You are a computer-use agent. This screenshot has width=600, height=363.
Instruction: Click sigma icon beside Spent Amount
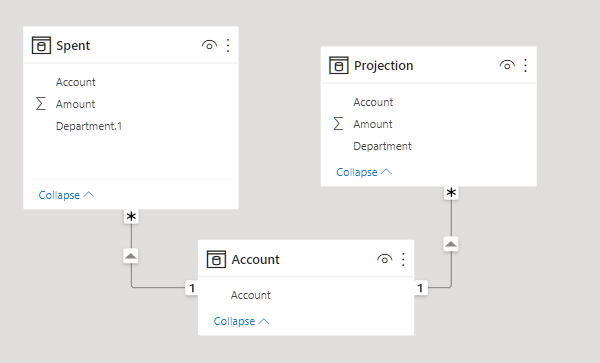tap(41, 104)
